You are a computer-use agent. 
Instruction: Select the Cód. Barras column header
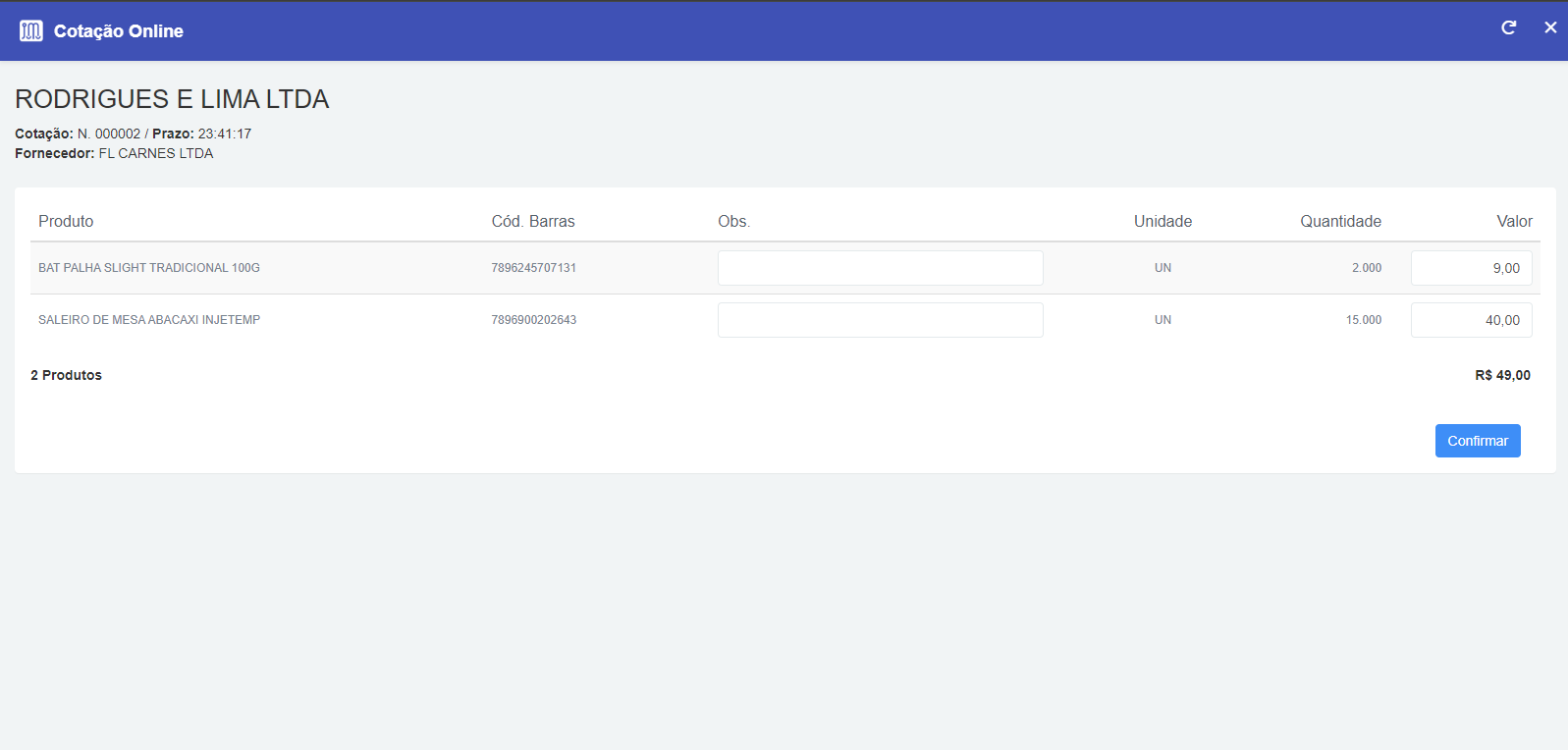pyautogui.click(x=533, y=221)
